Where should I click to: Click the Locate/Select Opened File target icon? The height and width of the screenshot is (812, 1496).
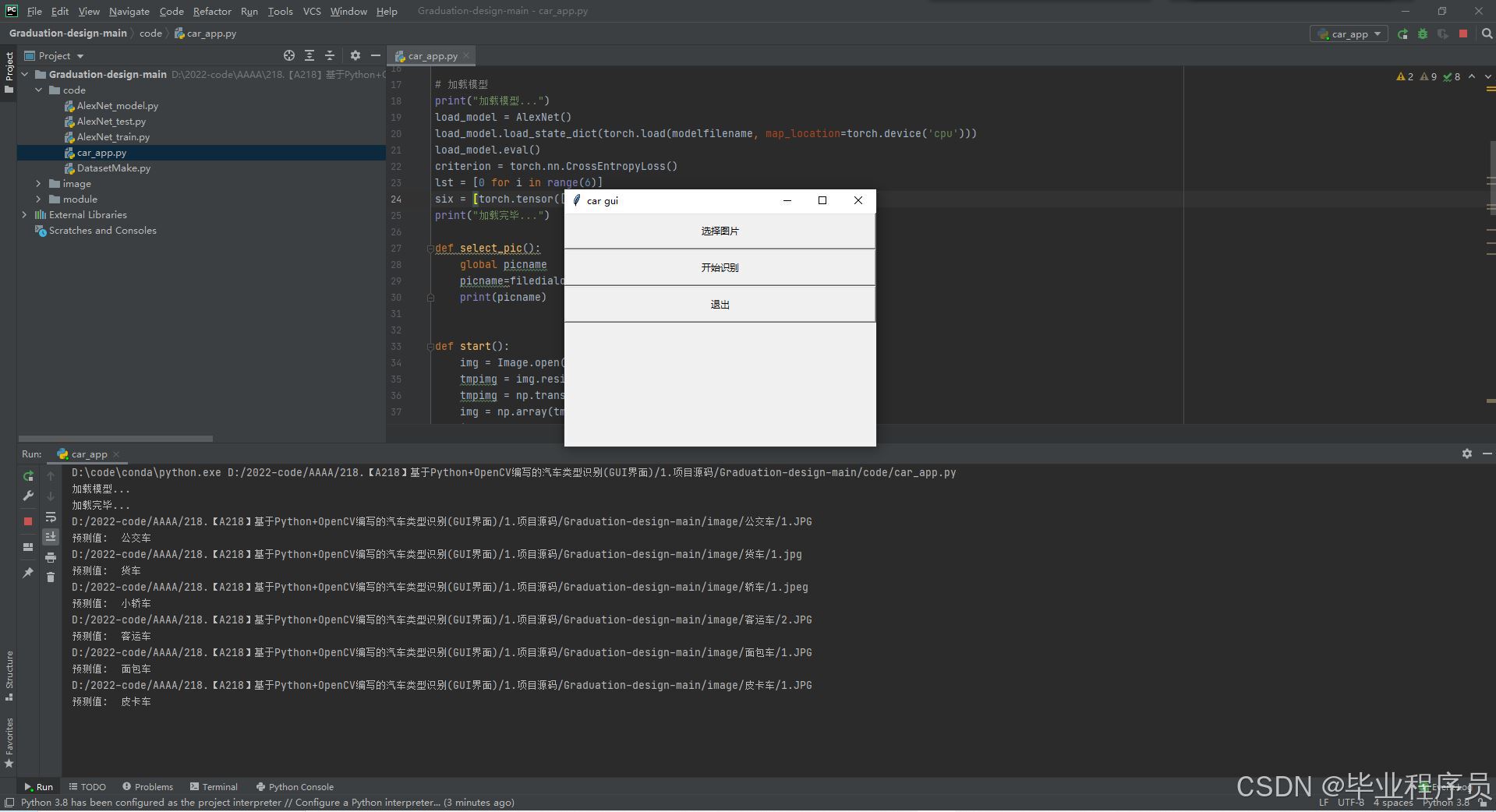tap(289, 55)
